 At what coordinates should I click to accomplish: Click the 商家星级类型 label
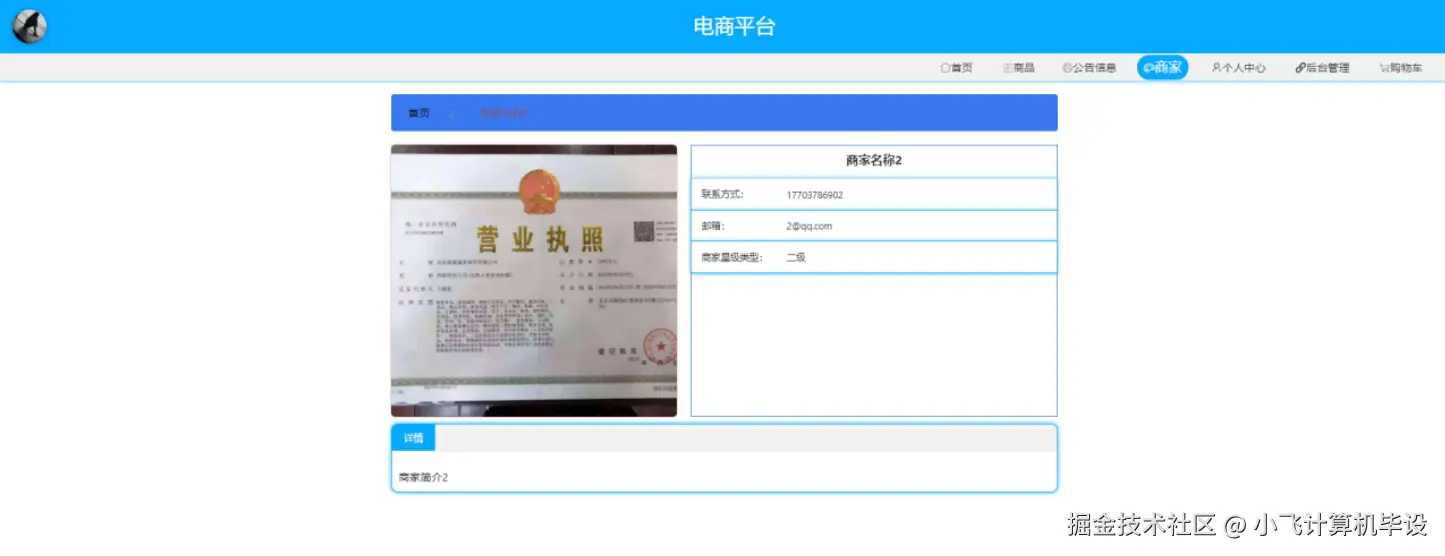click(x=732, y=257)
